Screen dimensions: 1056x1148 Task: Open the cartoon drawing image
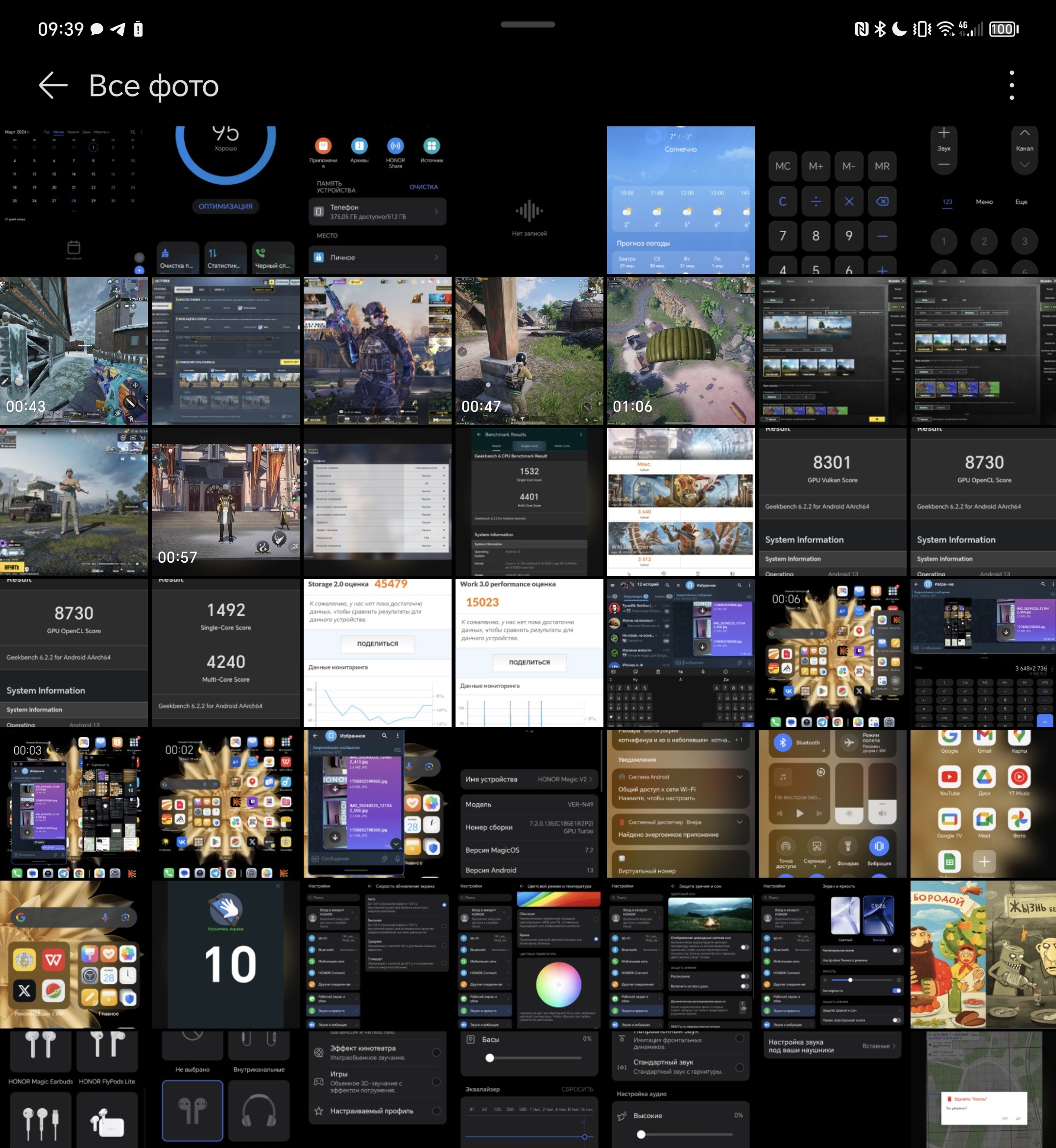point(984,955)
